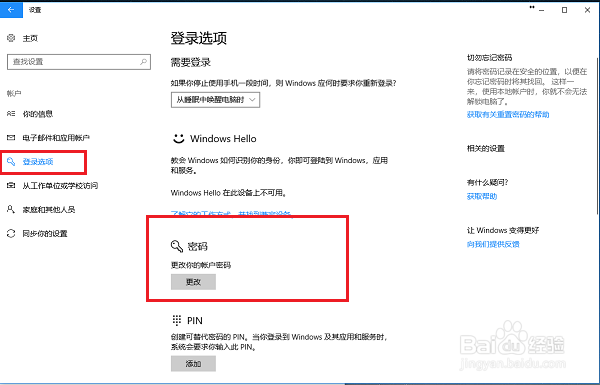Maximize the settings window

564,10
